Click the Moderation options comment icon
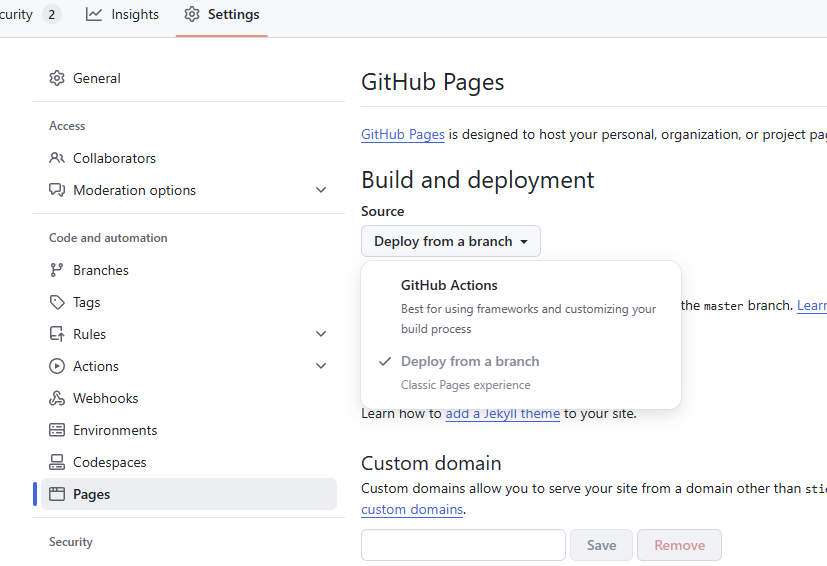Image resolution: width=827 pixels, height=566 pixels. tap(57, 190)
